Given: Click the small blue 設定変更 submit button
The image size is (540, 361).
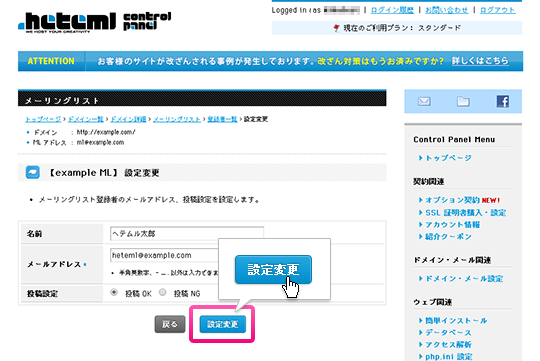Looking at the screenshot, I should coord(223,324).
